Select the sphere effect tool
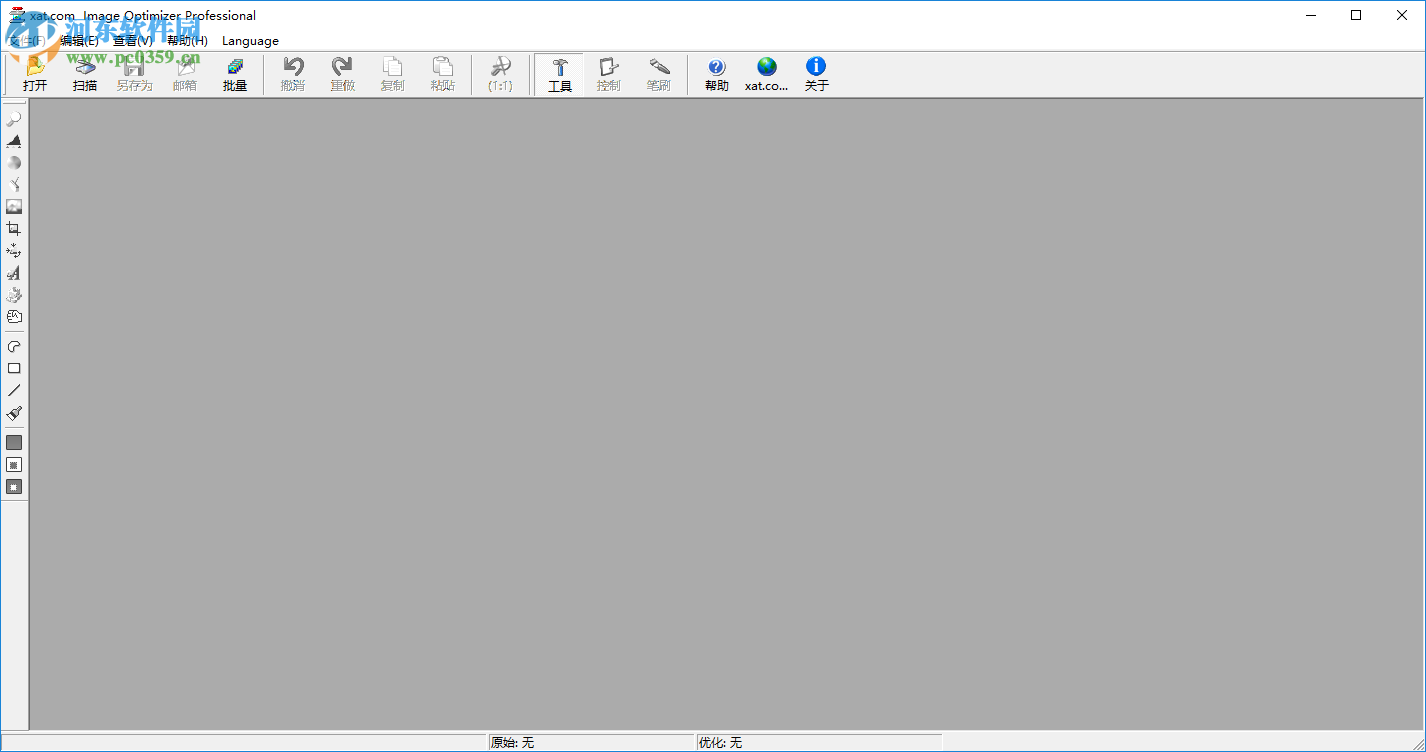Screen dimensions: 1426x752 [x=14, y=162]
